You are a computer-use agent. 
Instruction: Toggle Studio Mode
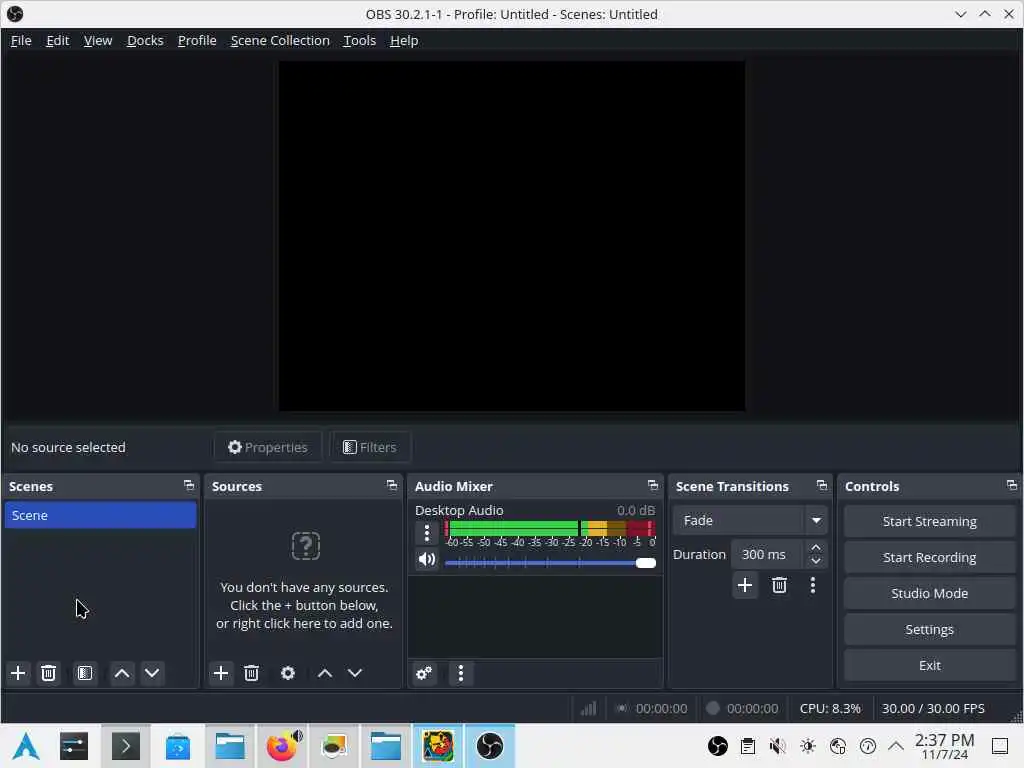coord(929,593)
